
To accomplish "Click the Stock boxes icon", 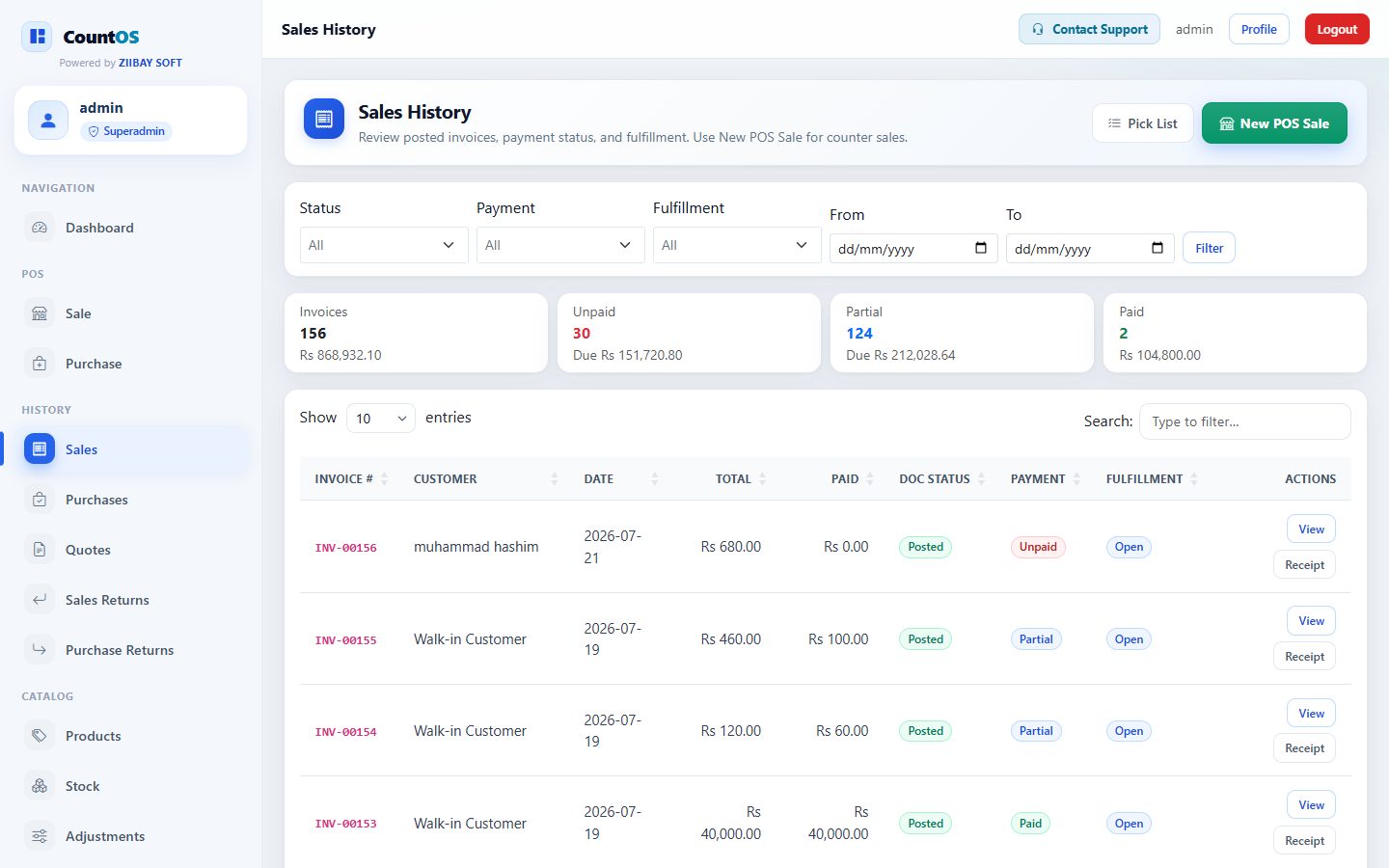I will click(x=40, y=786).
